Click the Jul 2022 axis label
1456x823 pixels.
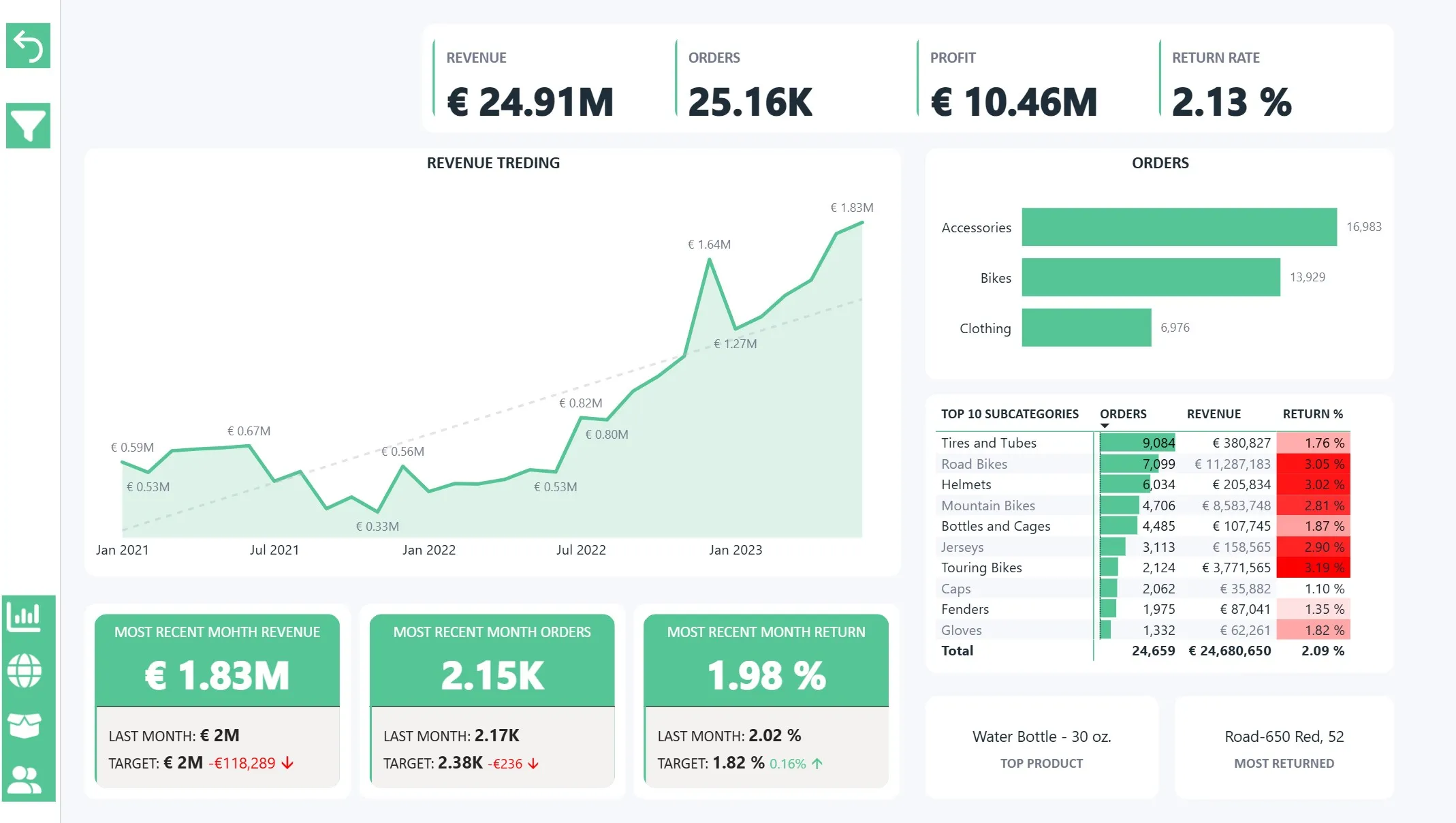pyautogui.click(x=581, y=550)
